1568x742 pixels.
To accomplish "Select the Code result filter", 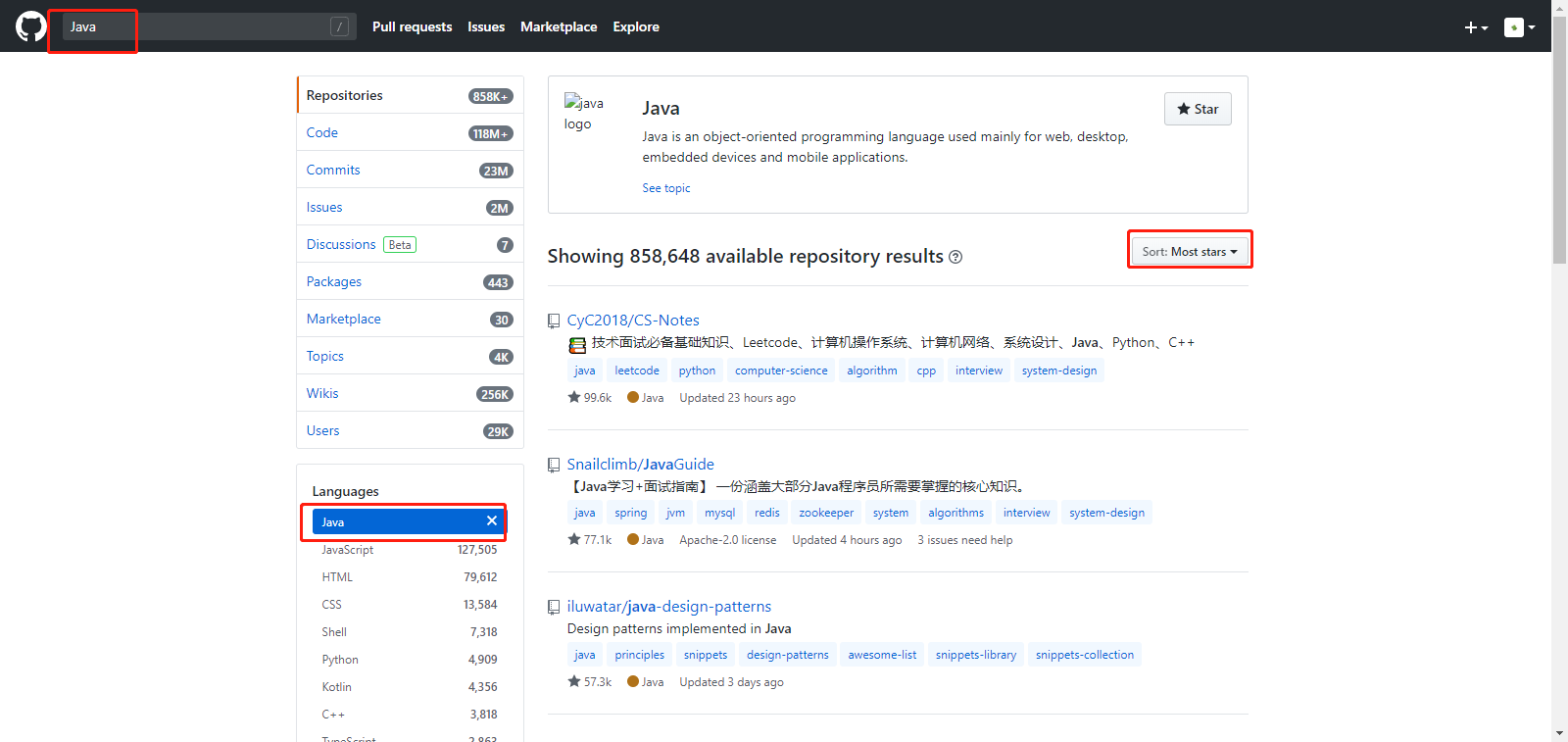I will click(x=410, y=132).
